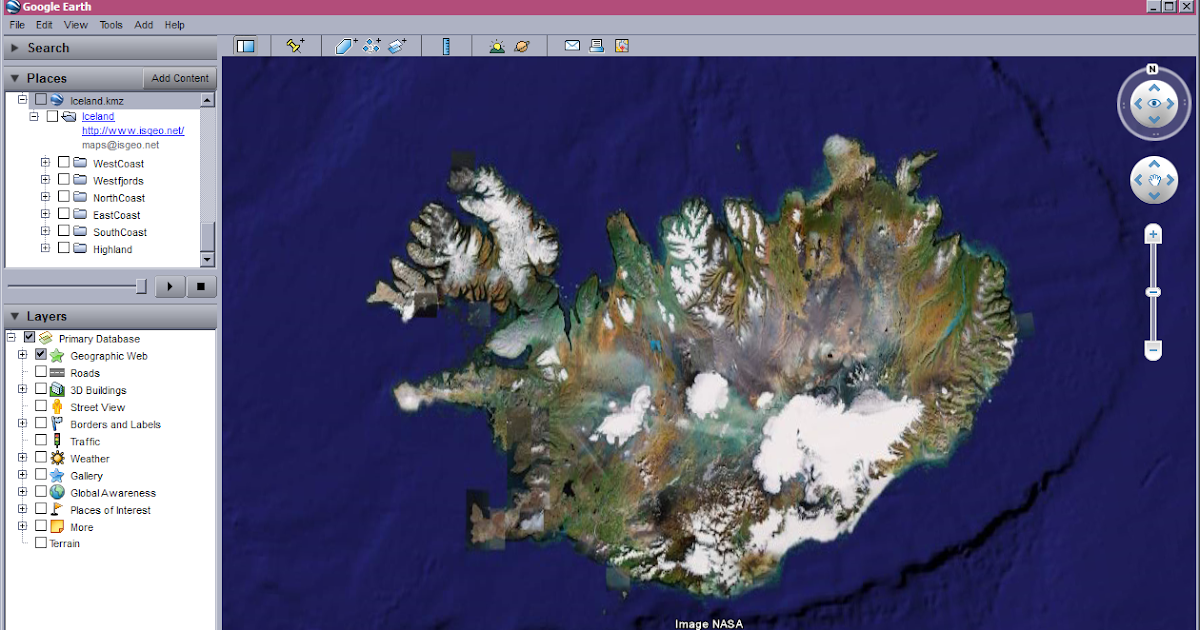Switch to Sky view mode
The width and height of the screenshot is (1200, 630).
[x=522, y=45]
